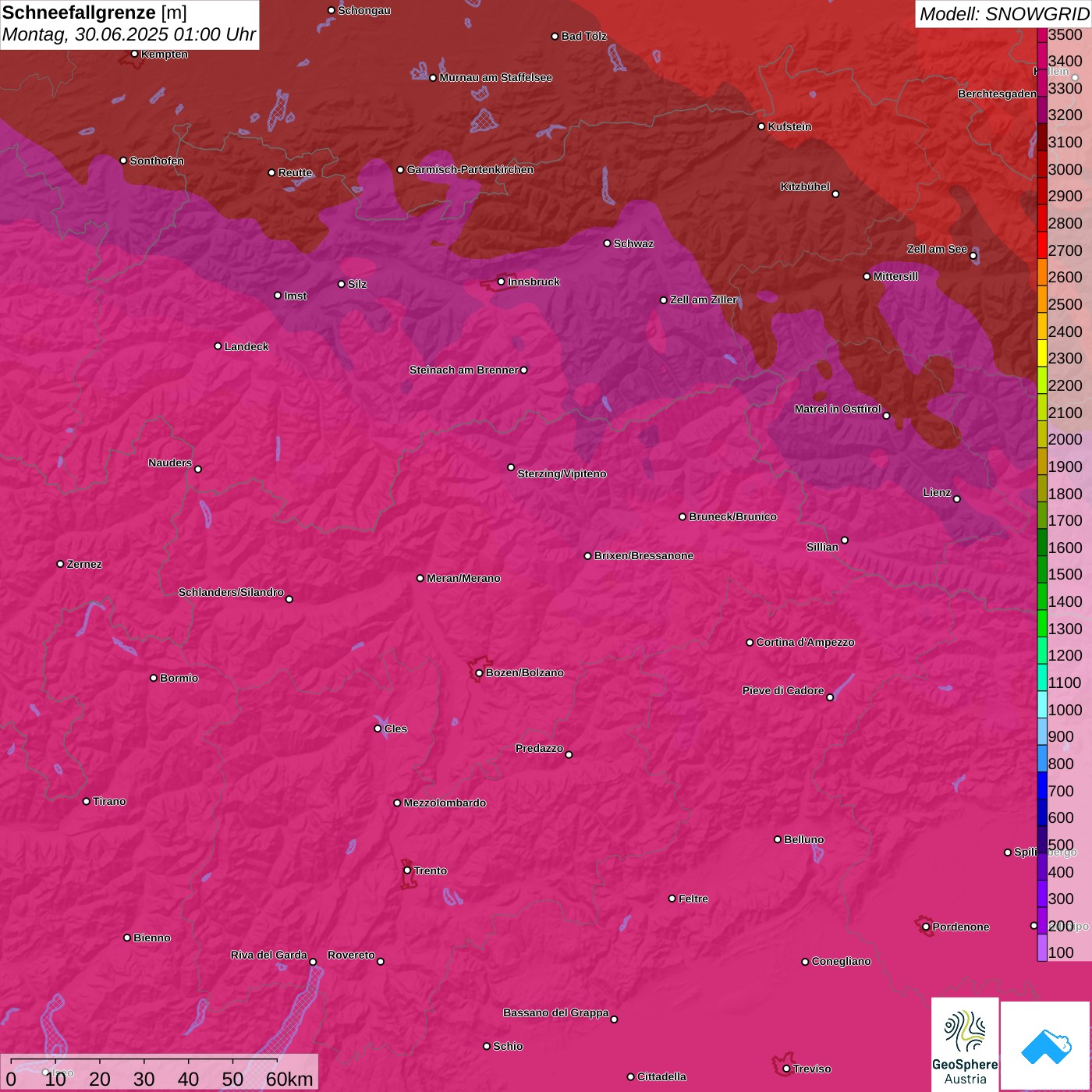Pick the 100 violet legend swatch
The width and height of the screenshot is (1092, 1092).
coord(1042,948)
